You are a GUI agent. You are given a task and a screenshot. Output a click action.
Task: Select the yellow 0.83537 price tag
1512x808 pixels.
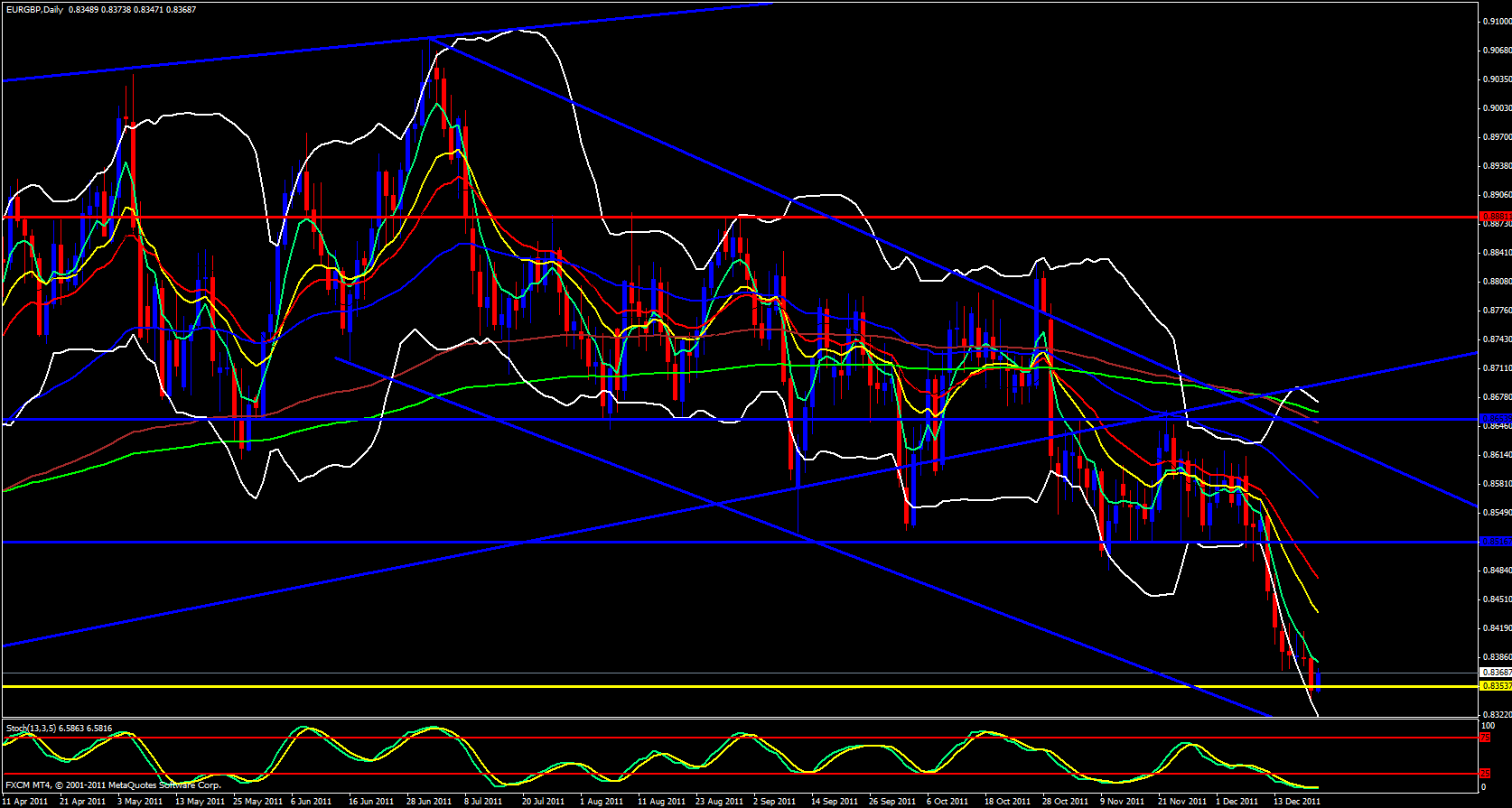click(1496, 686)
